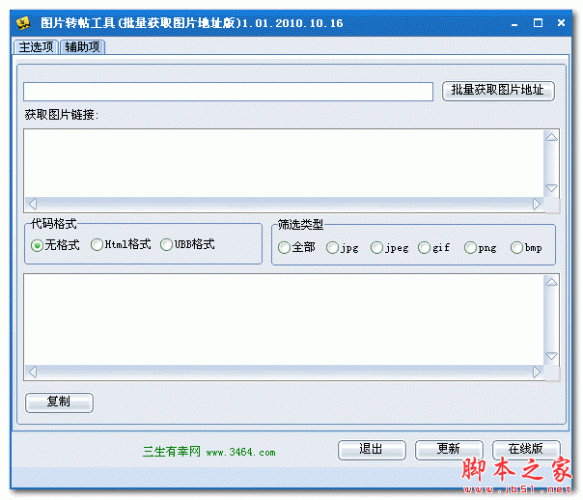Click the 在线版 online version button
The image size is (583, 500).
tap(526, 450)
